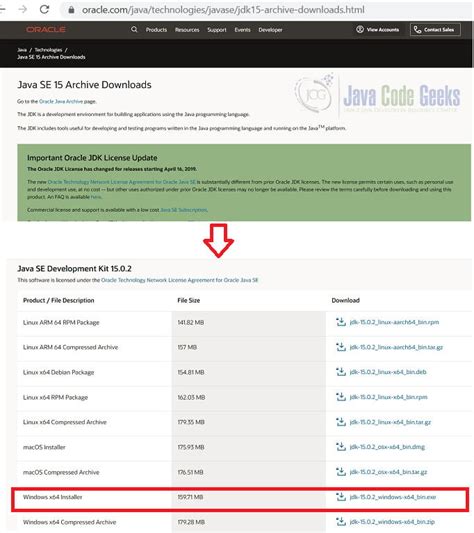Open the Oracle Technology Network License Agreement link in green box
Image resolution: width=474 pixels, height=533 pixels.
122,182
